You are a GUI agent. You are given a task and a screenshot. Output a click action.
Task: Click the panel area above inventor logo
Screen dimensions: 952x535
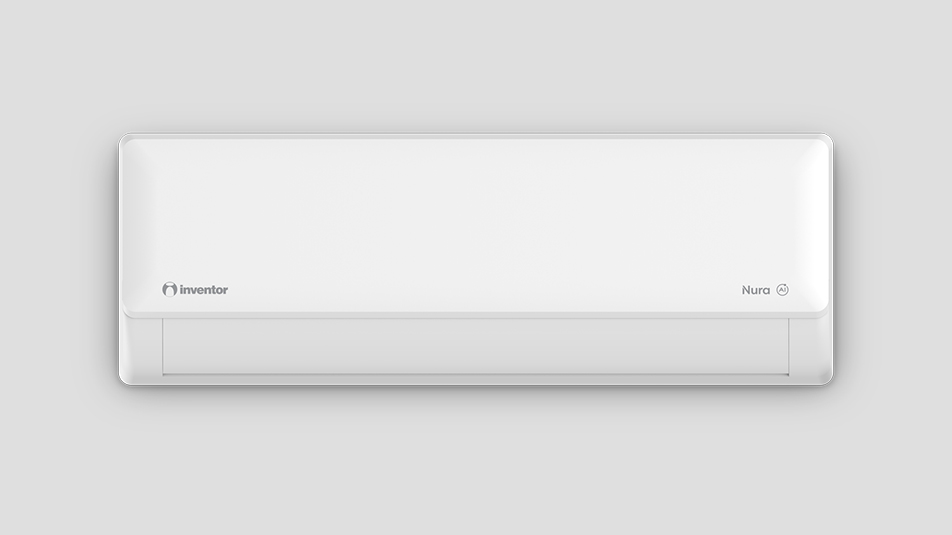[x=195, y=231]
